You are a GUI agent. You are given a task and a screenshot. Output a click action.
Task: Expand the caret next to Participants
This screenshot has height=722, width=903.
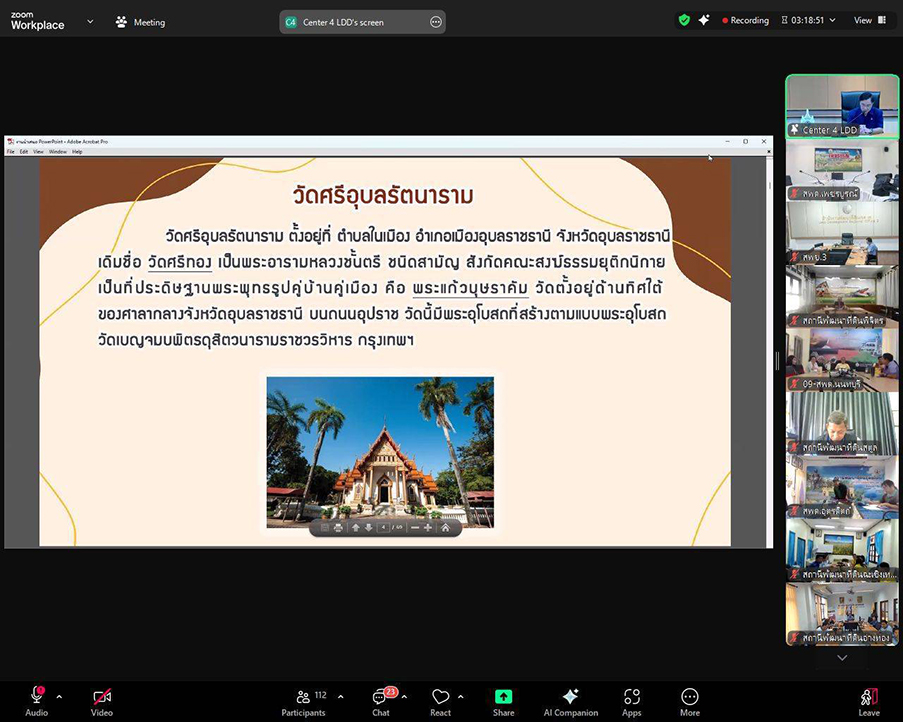[x=340, y=696]
